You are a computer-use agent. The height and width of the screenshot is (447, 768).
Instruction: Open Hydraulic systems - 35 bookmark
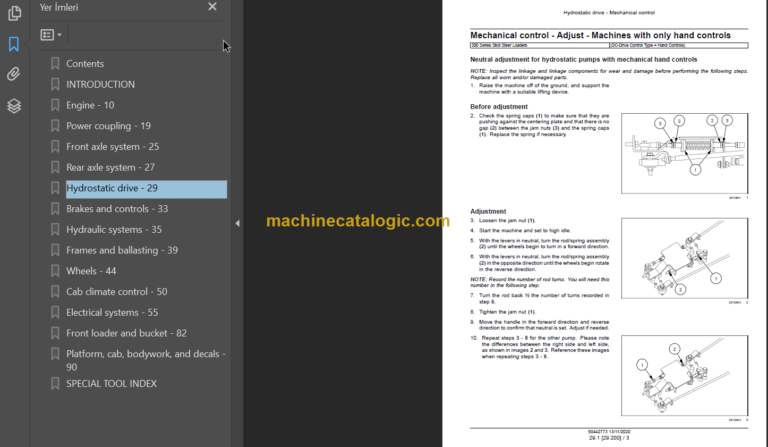pyautogui.click(x=114, y=230)
